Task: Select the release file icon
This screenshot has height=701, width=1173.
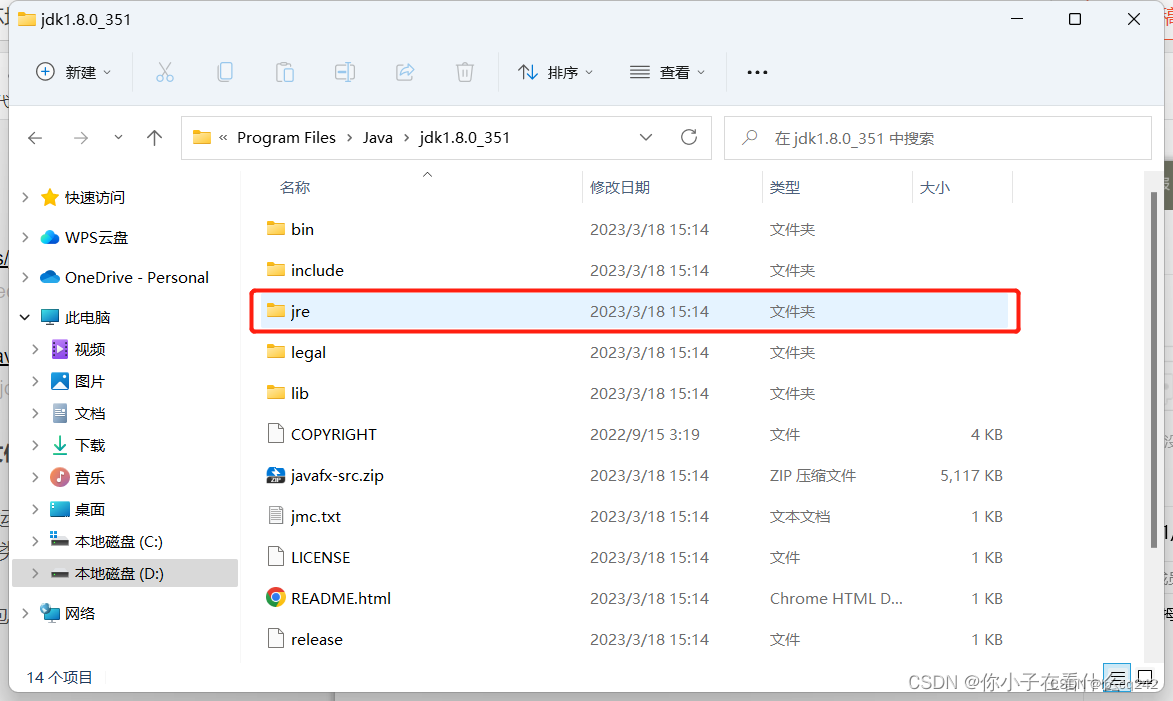Action: 275,639
